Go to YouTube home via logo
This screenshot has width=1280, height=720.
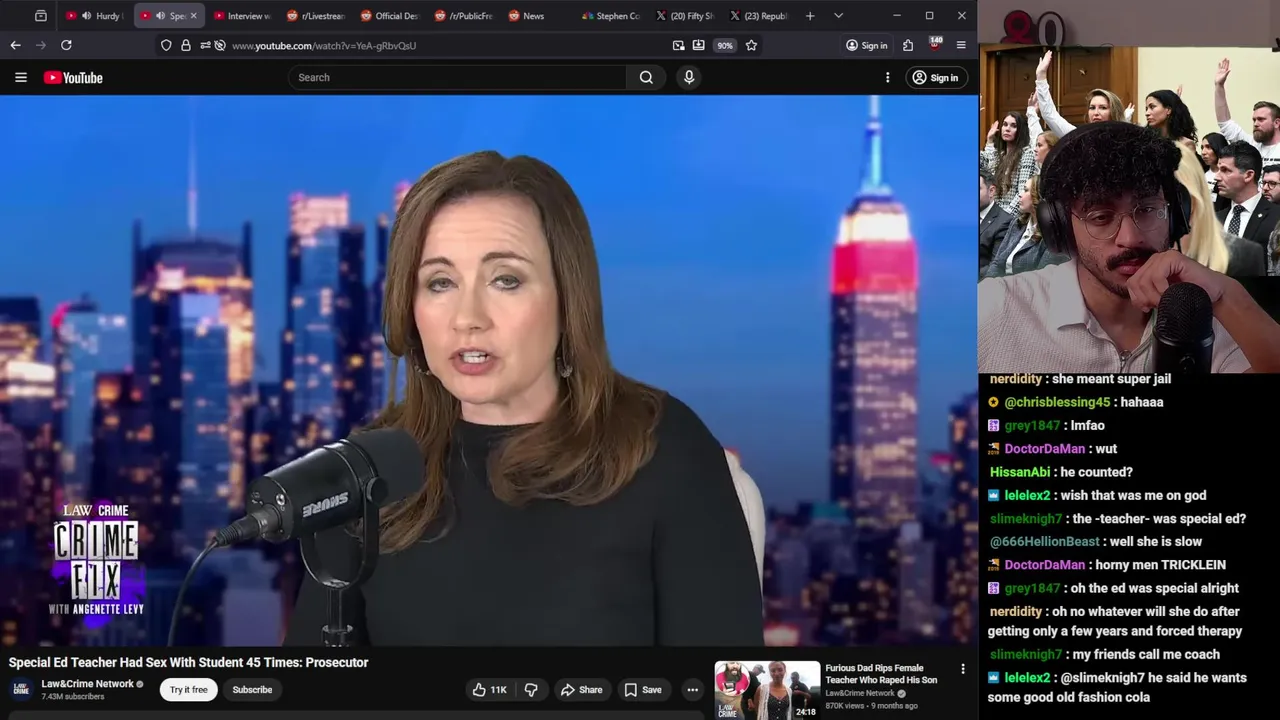tap(73, 77)
